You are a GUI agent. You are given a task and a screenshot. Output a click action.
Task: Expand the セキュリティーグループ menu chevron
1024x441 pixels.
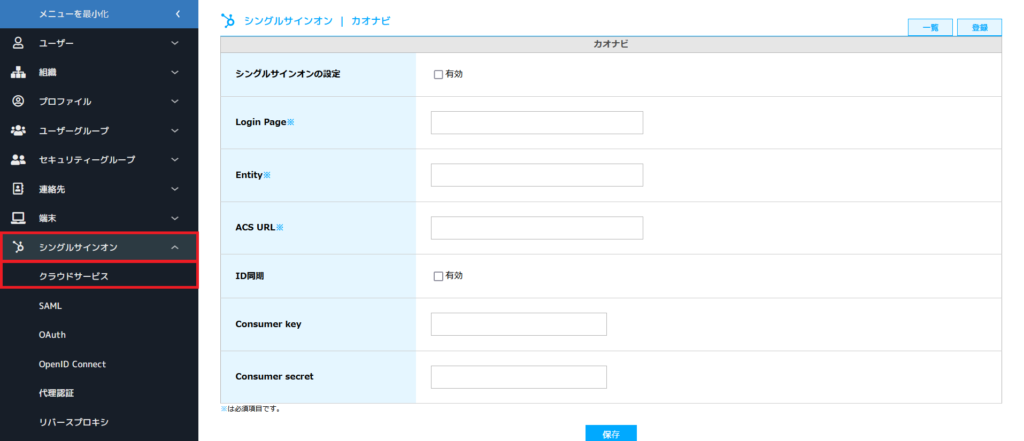pos(174,159)
